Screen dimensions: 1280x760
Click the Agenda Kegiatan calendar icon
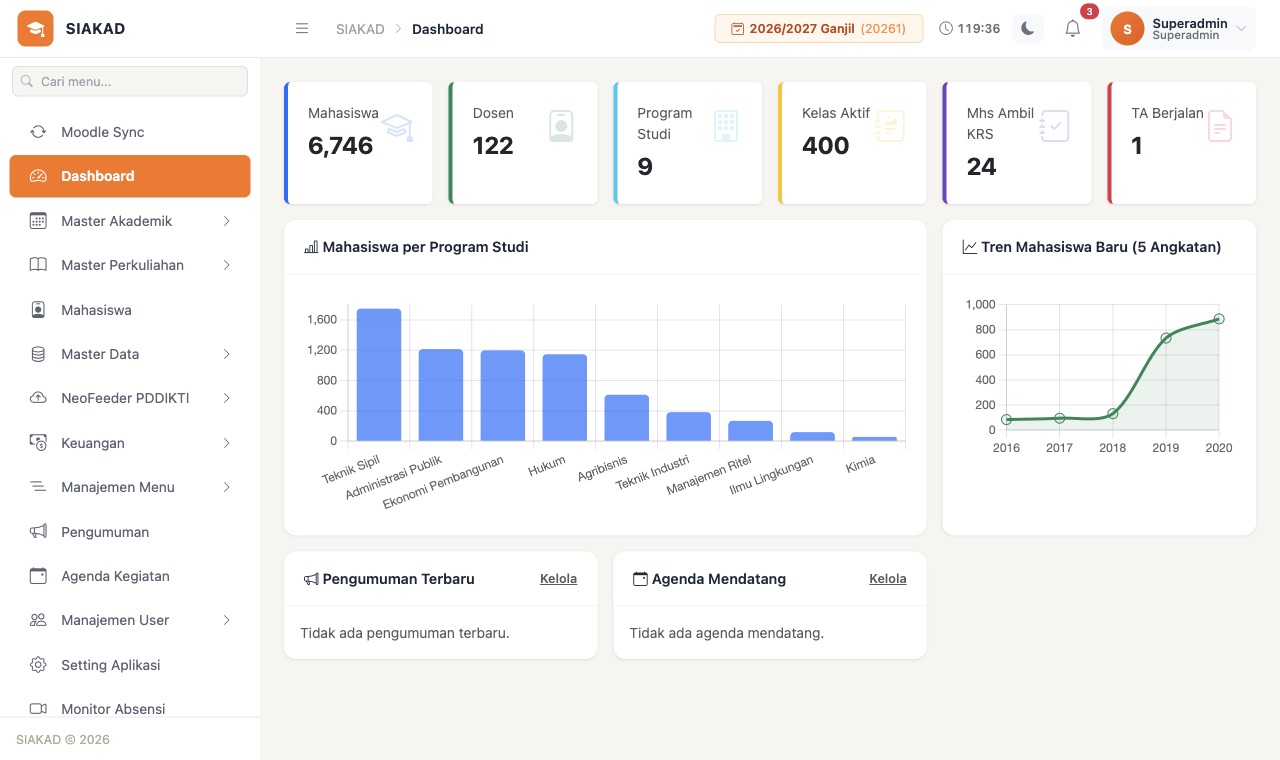(38, 576)
